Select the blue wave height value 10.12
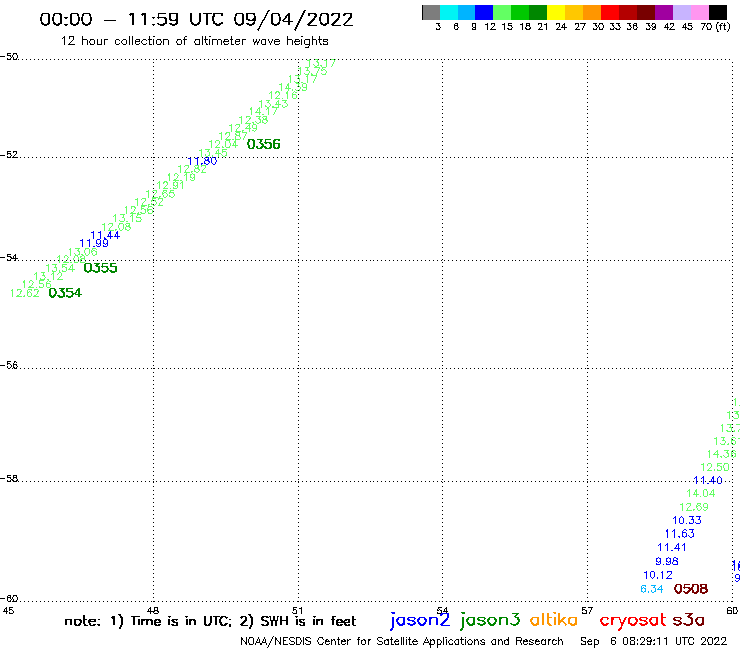 [x=658, y=575]
